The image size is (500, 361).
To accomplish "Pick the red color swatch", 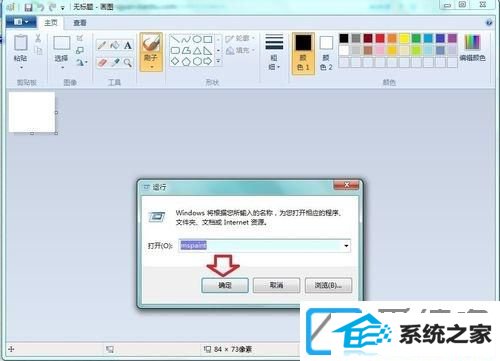I will coord(380,38).
